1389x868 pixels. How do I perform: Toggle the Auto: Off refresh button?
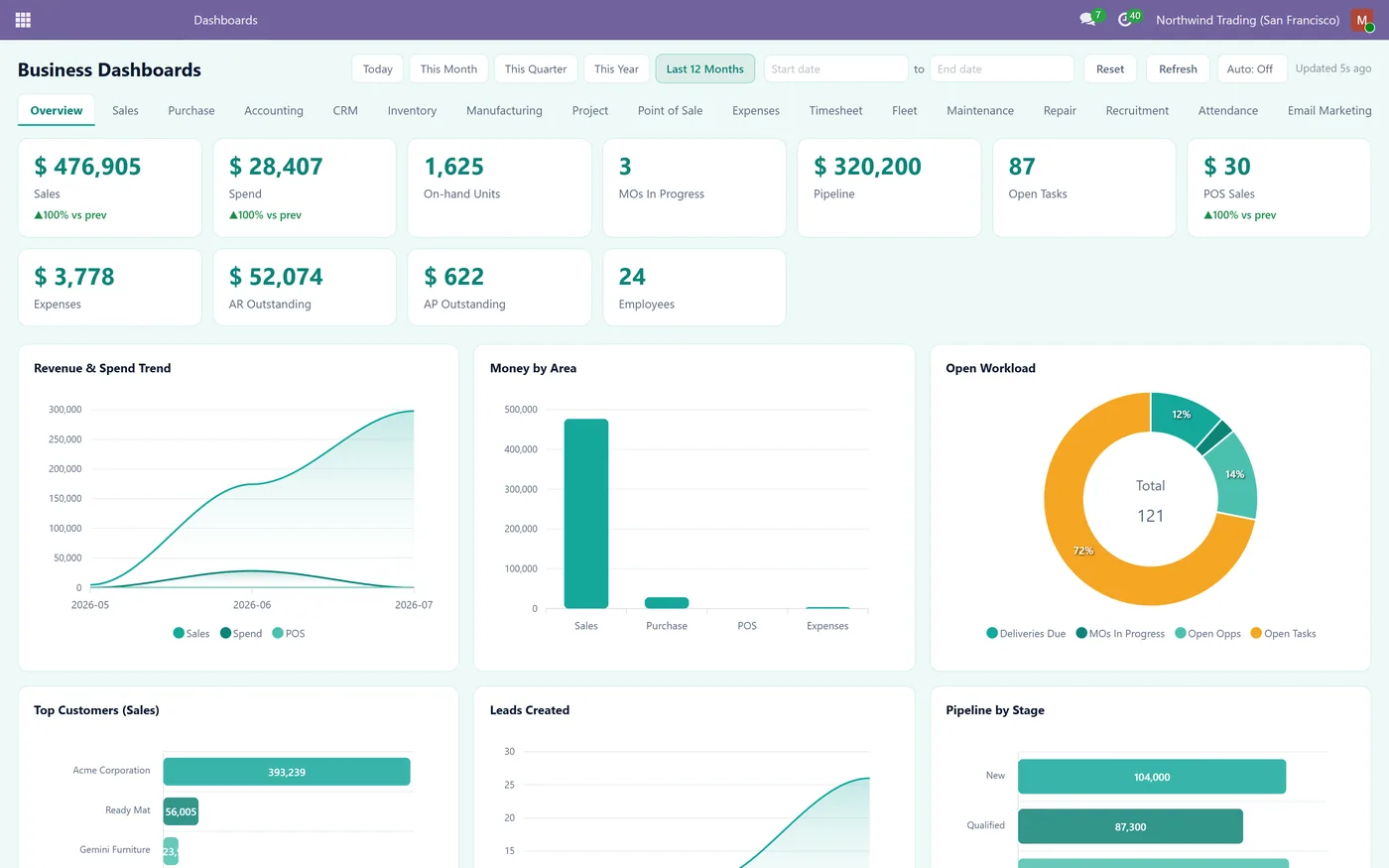[1250, 68]
